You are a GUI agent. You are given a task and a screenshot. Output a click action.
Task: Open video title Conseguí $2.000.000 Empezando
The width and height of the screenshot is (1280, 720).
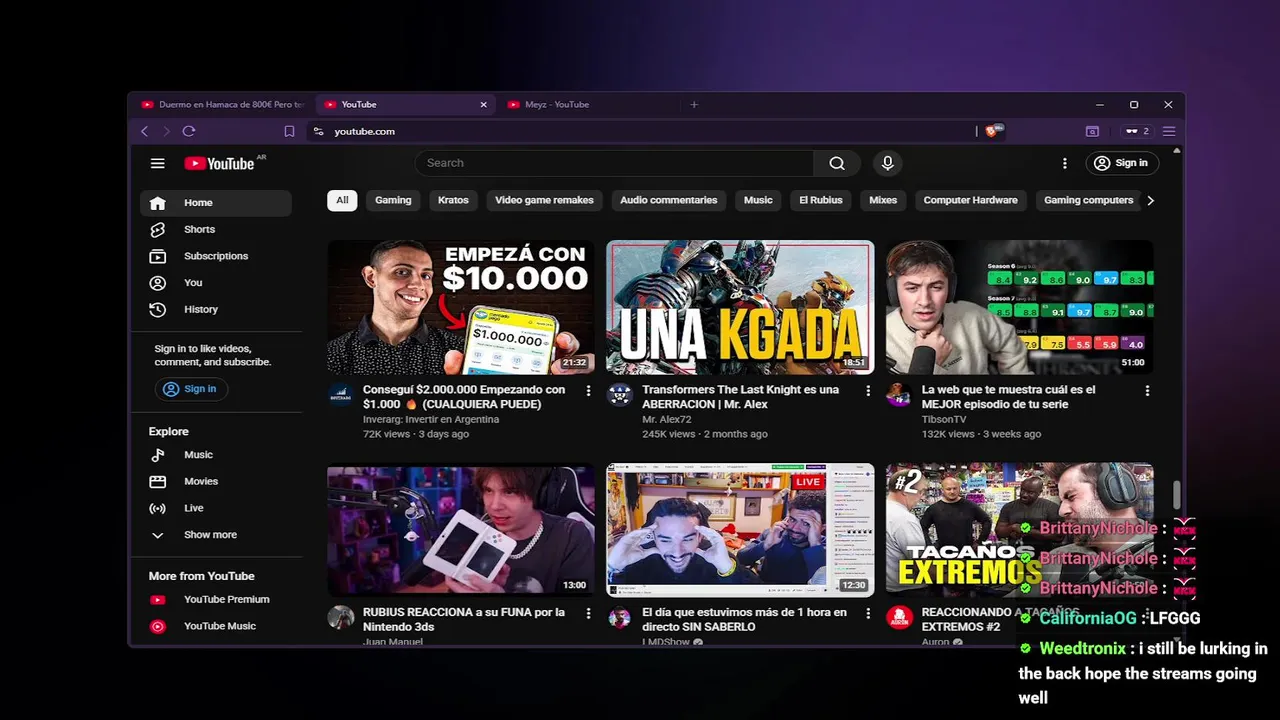[x=464, y=397]
